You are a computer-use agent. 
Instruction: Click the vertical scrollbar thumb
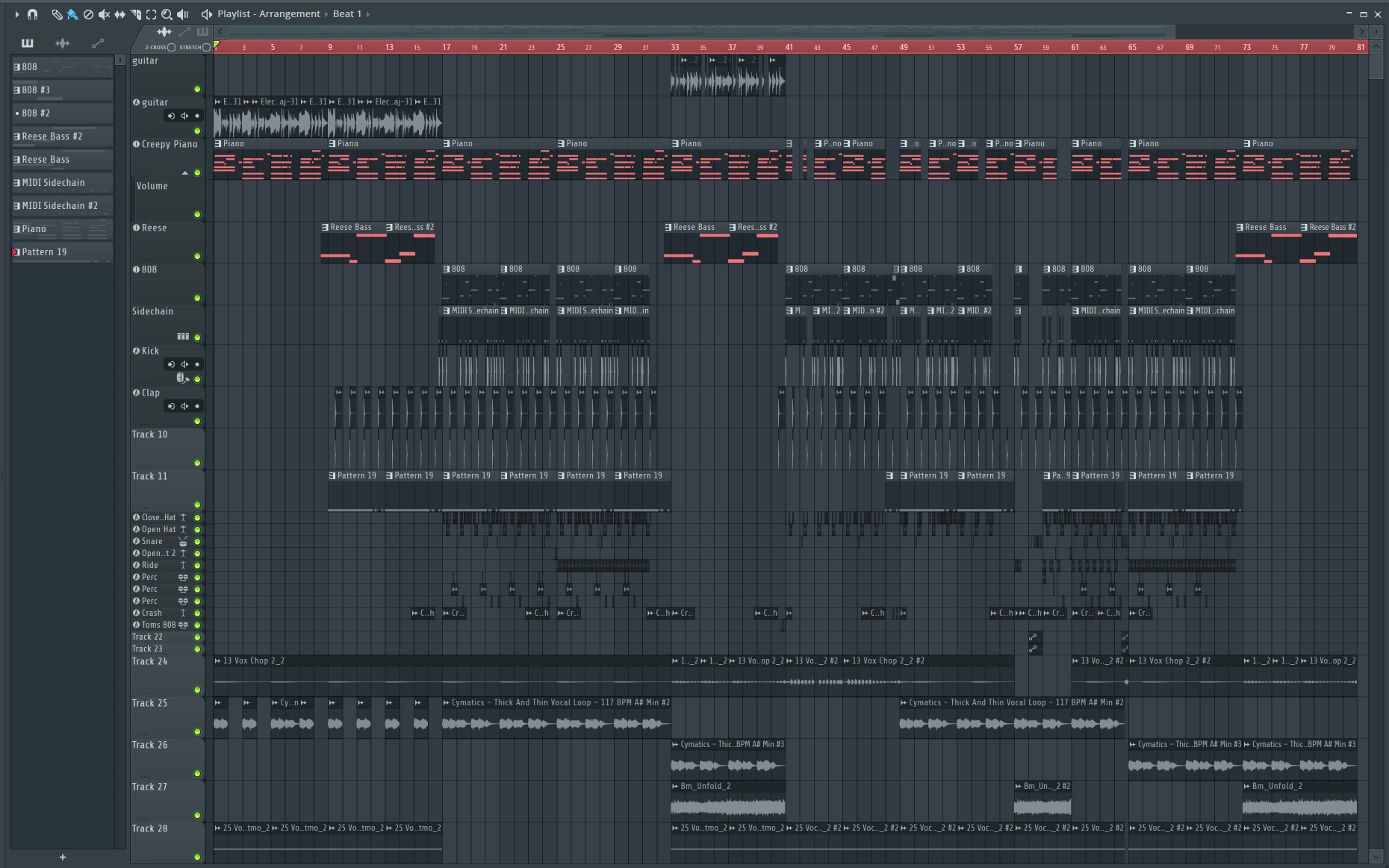tap(1376, 66)
